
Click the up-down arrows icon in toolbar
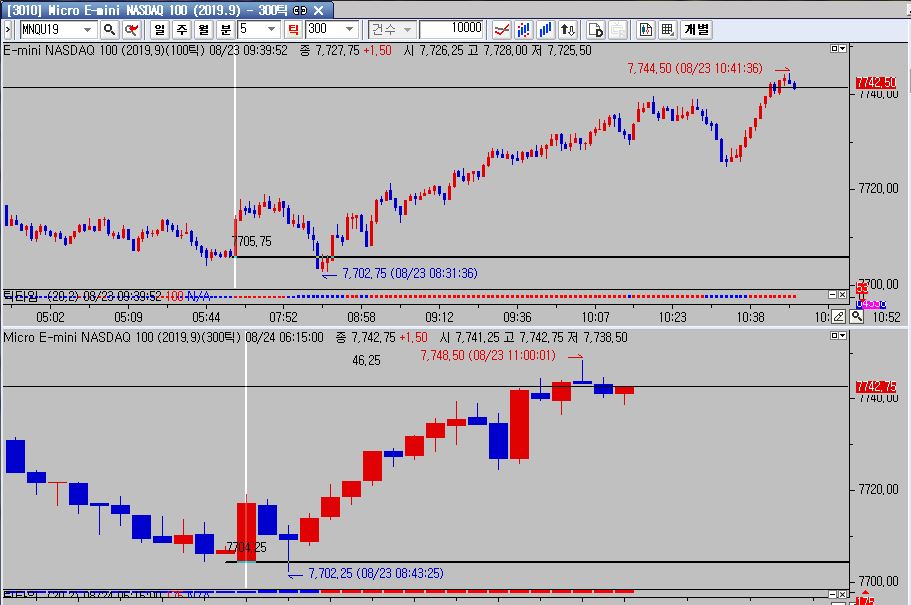(x=570, y=30)
